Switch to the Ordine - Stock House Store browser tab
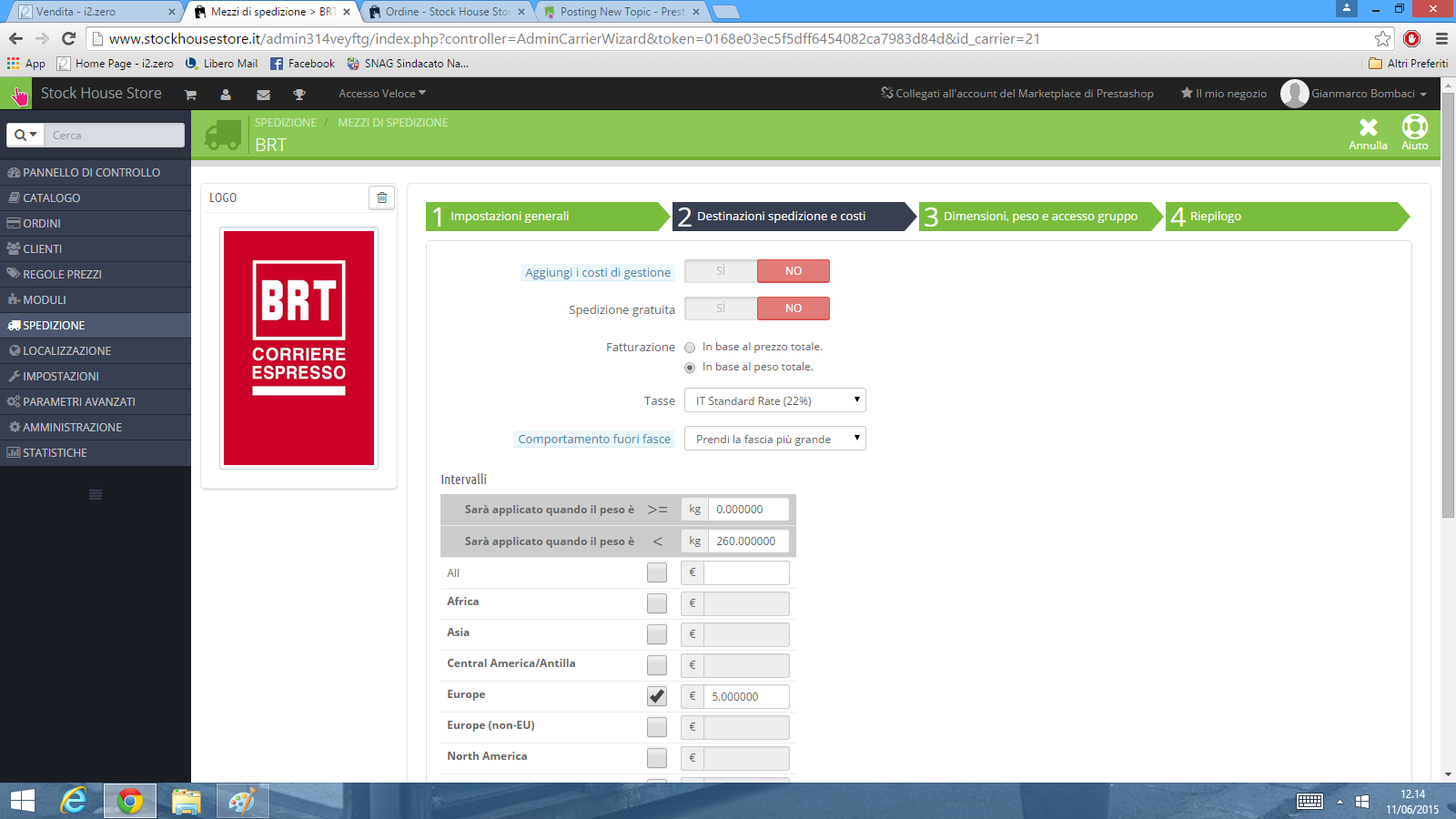This screenshot has height=819, width=1456. [448, 12]
